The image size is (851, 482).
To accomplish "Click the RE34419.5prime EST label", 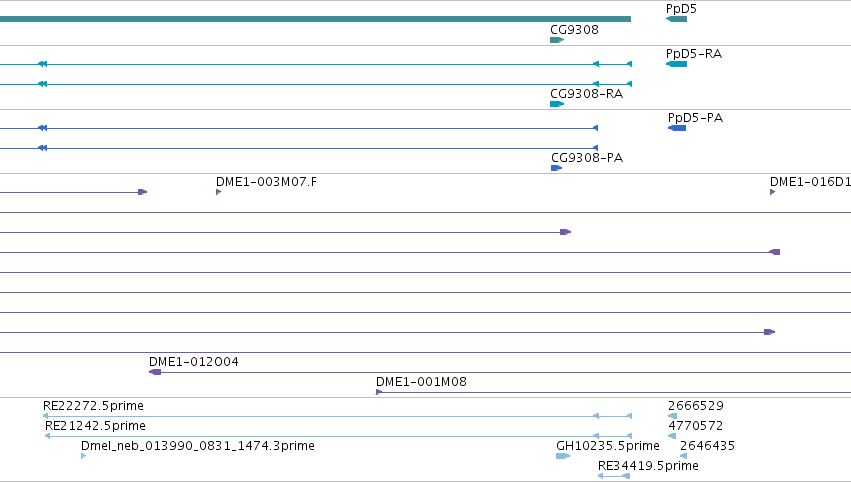I will (648, 466).
